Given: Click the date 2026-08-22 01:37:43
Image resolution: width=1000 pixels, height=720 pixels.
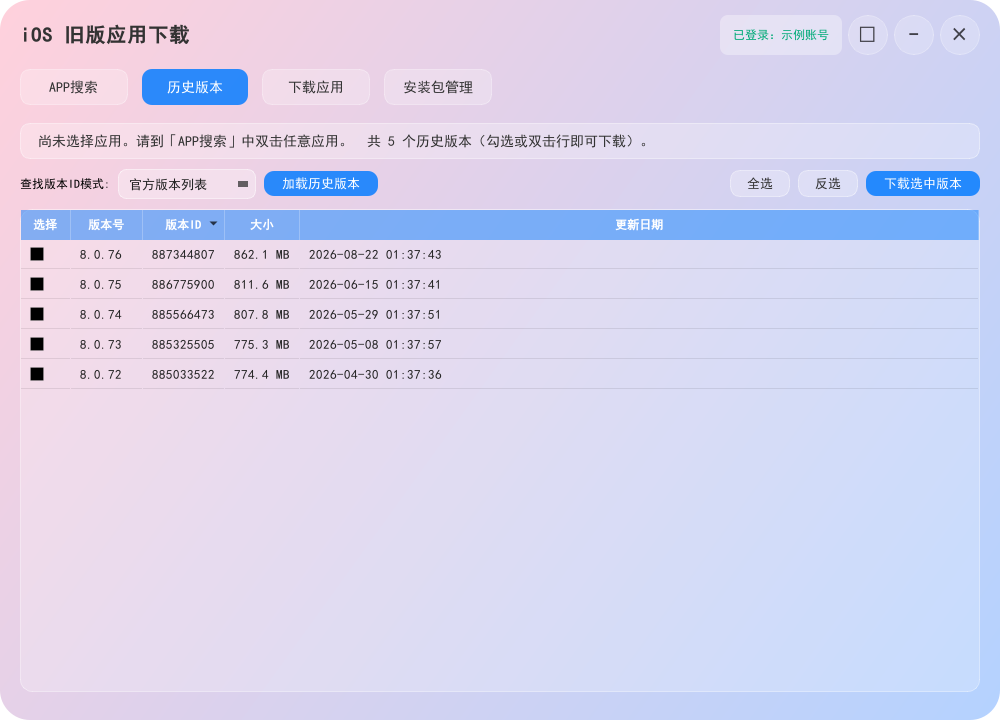Looking at the screenshot, I should pyautogui.click(x=375, y=255).
